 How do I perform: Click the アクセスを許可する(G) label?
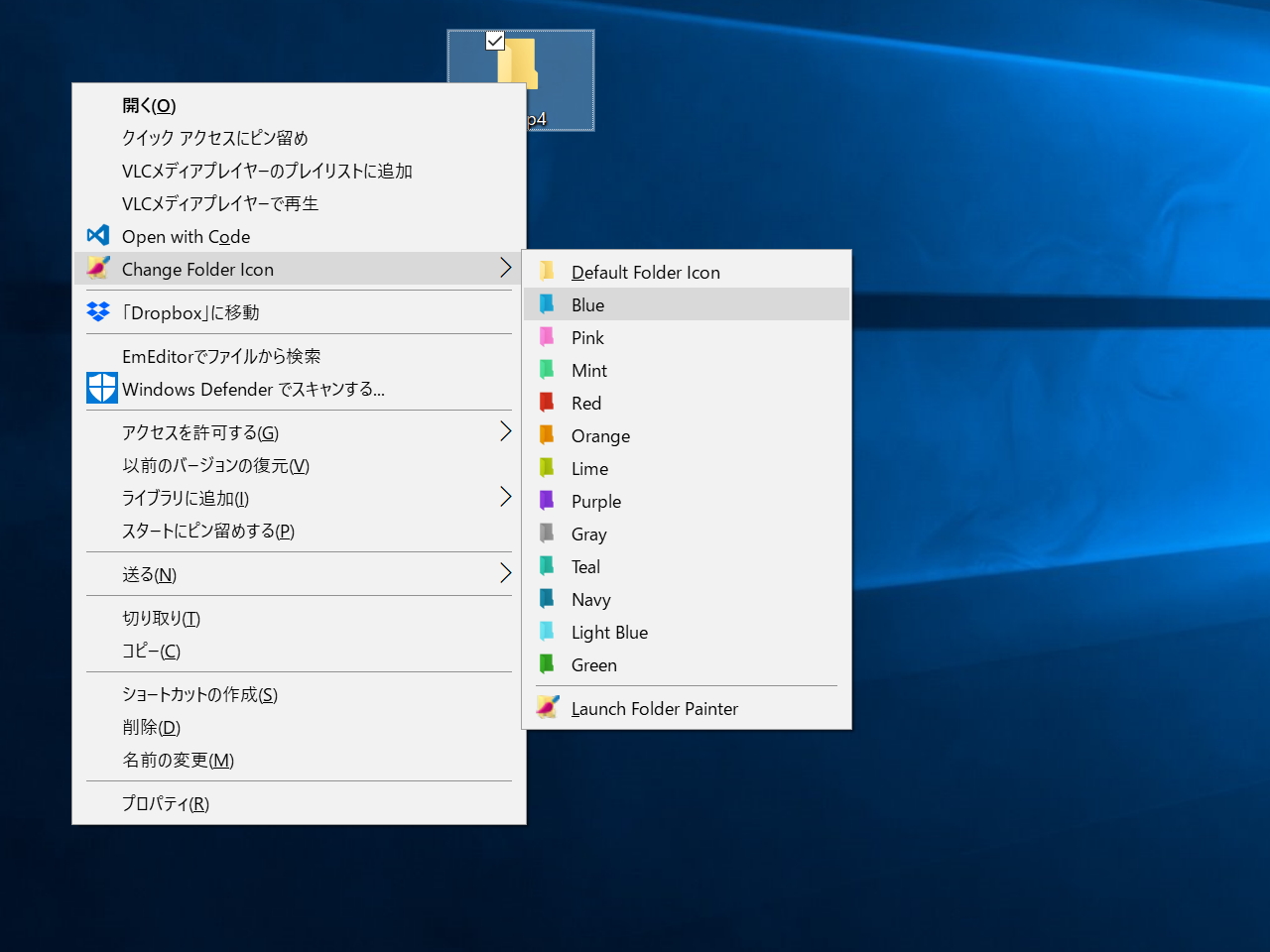pos(200,432)
